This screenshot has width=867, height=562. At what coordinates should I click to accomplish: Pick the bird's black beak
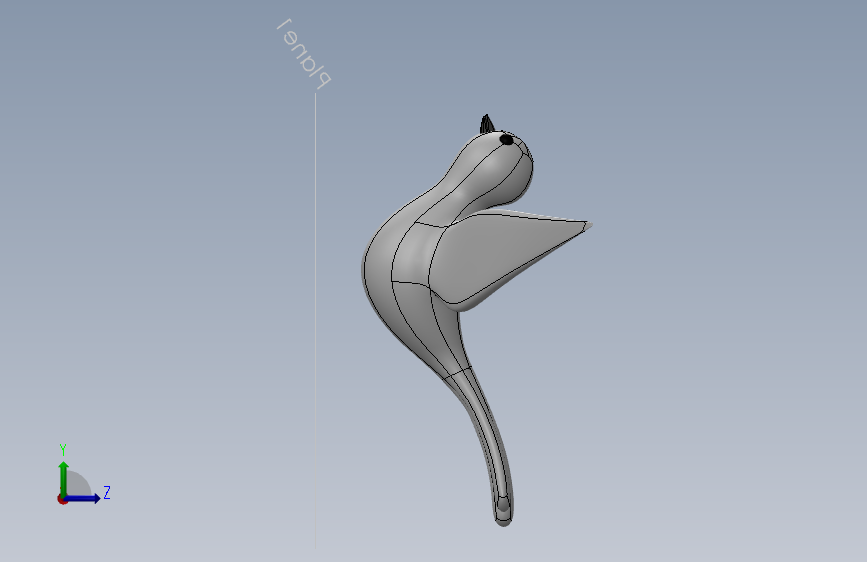pos(486,124)
